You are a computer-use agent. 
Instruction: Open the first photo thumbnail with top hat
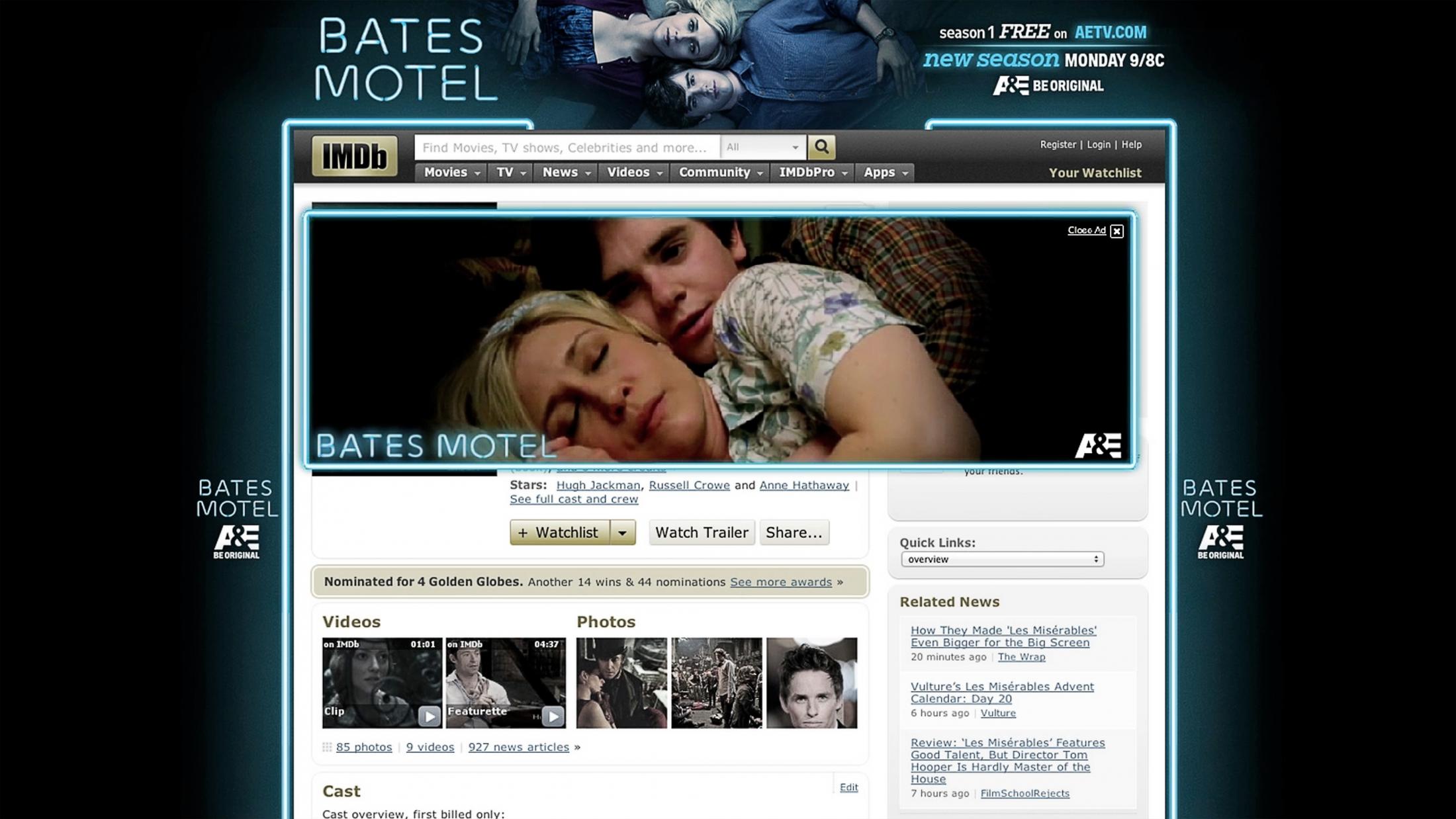coord(621,683)
